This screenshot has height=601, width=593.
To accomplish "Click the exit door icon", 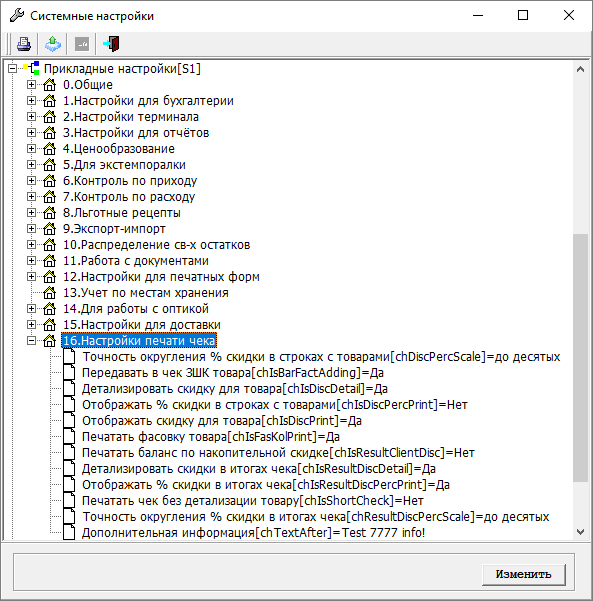I will pos(112,44).
